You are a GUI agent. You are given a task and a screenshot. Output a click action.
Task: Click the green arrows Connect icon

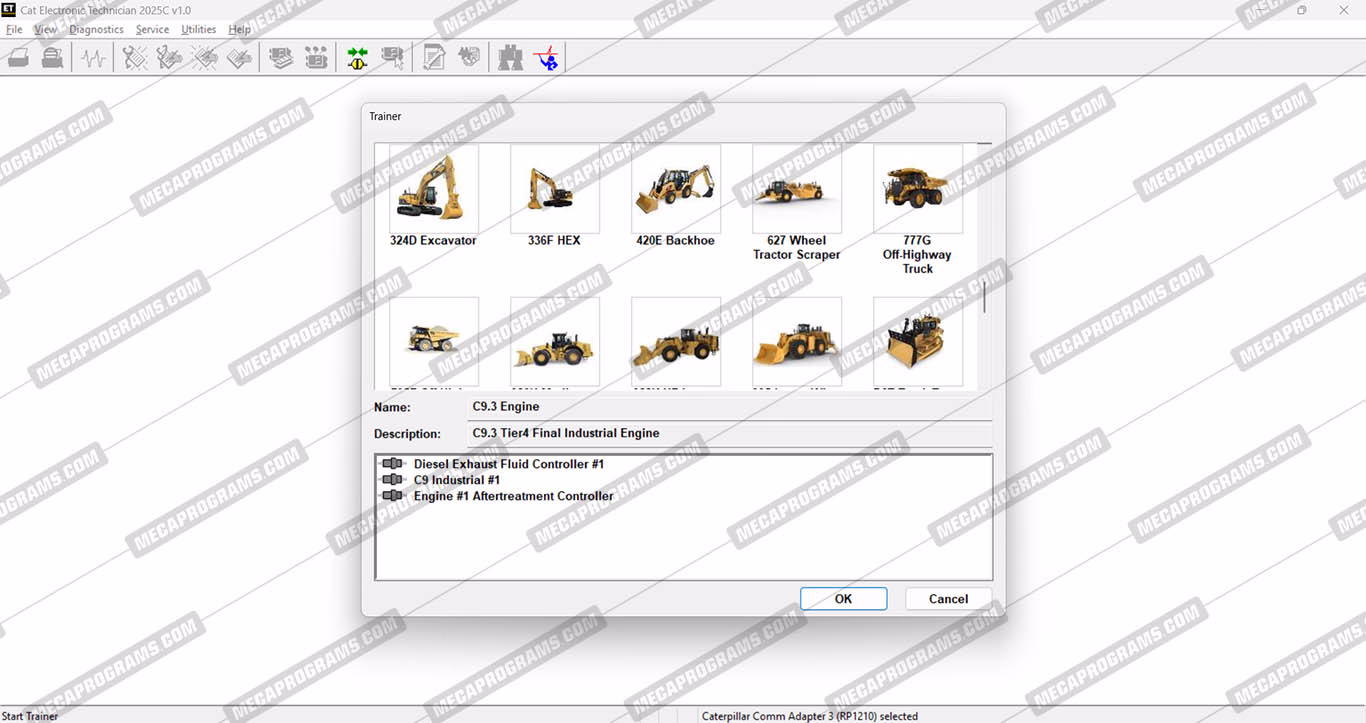[x=357, y=58]
